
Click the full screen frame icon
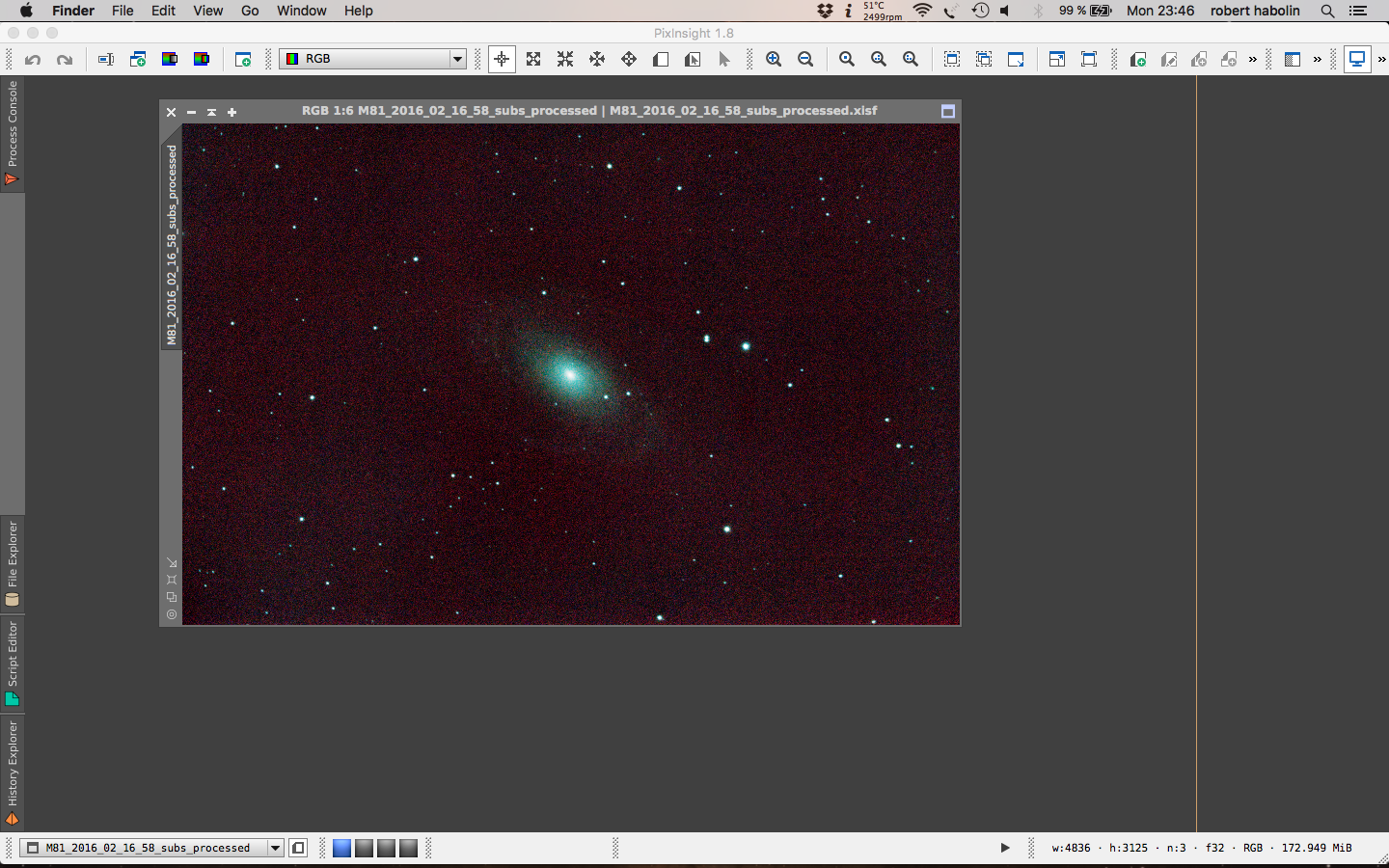1089,59
